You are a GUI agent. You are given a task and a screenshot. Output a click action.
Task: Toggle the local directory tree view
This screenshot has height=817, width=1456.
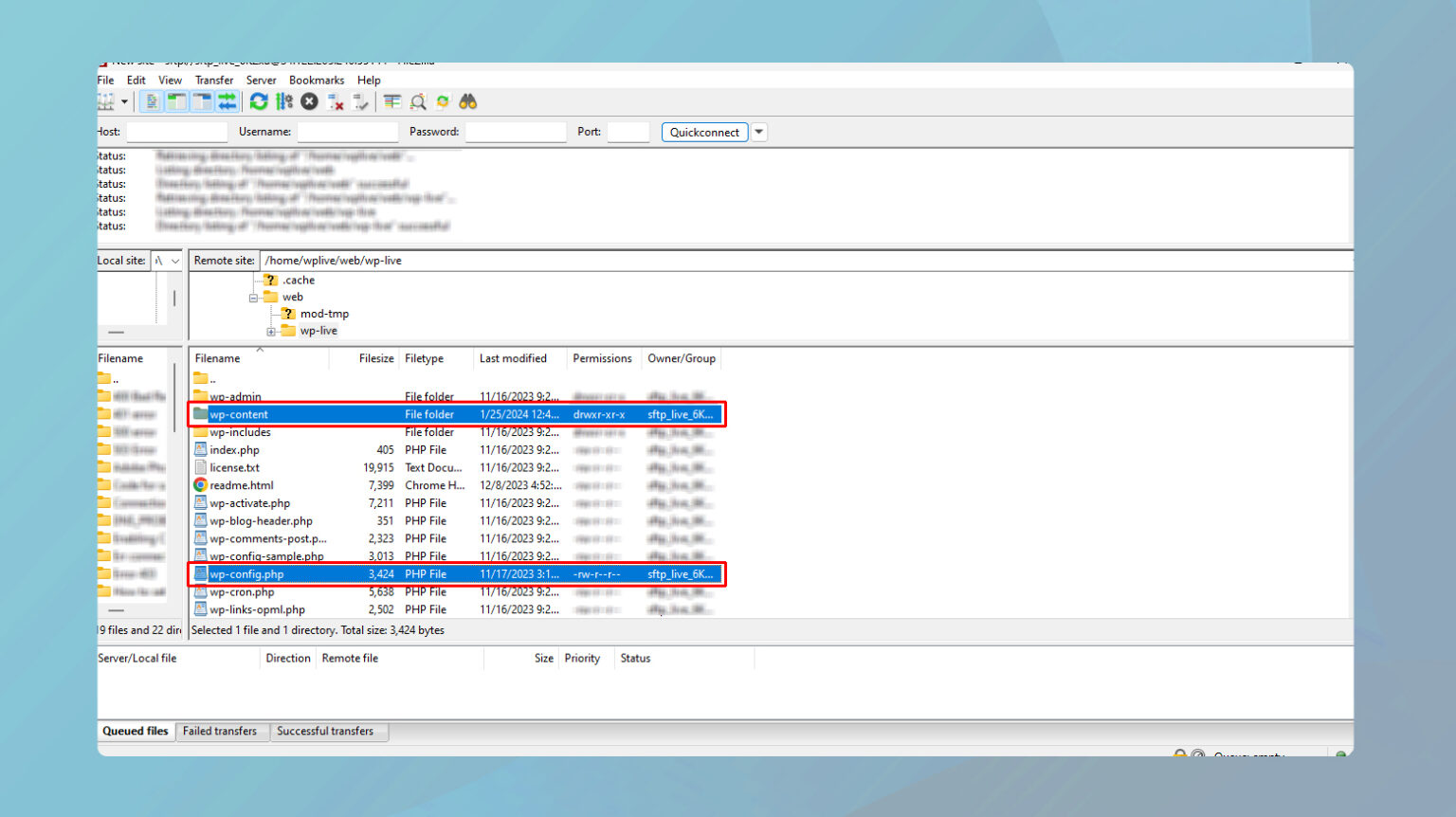[x=176, y=101]
